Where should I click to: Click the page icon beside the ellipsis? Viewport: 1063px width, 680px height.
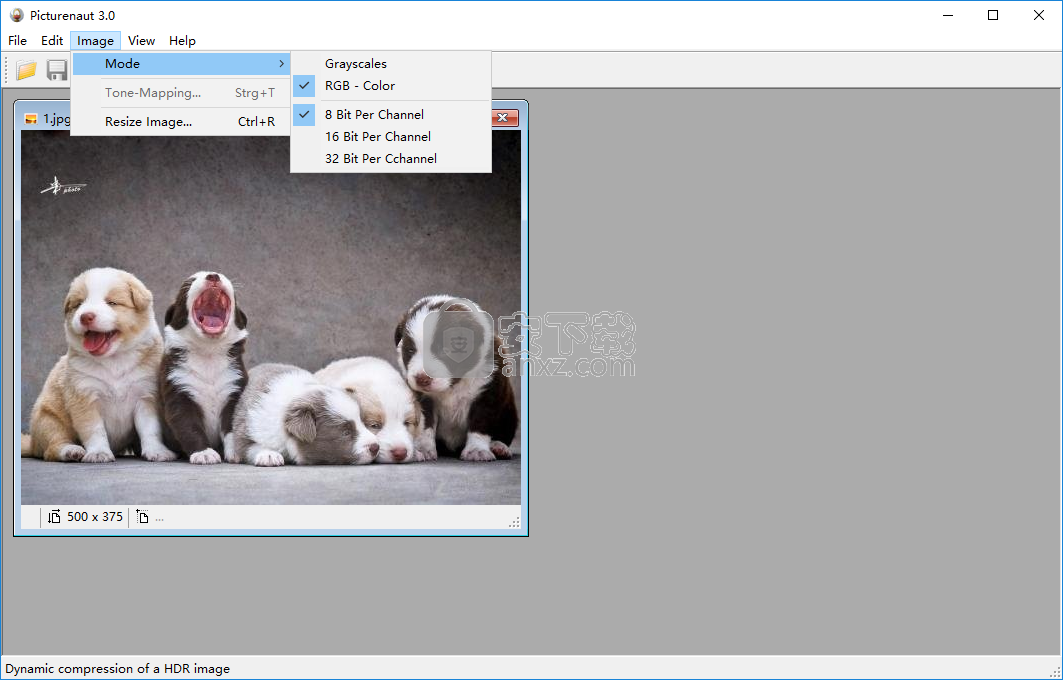click(x=142, y=517)
